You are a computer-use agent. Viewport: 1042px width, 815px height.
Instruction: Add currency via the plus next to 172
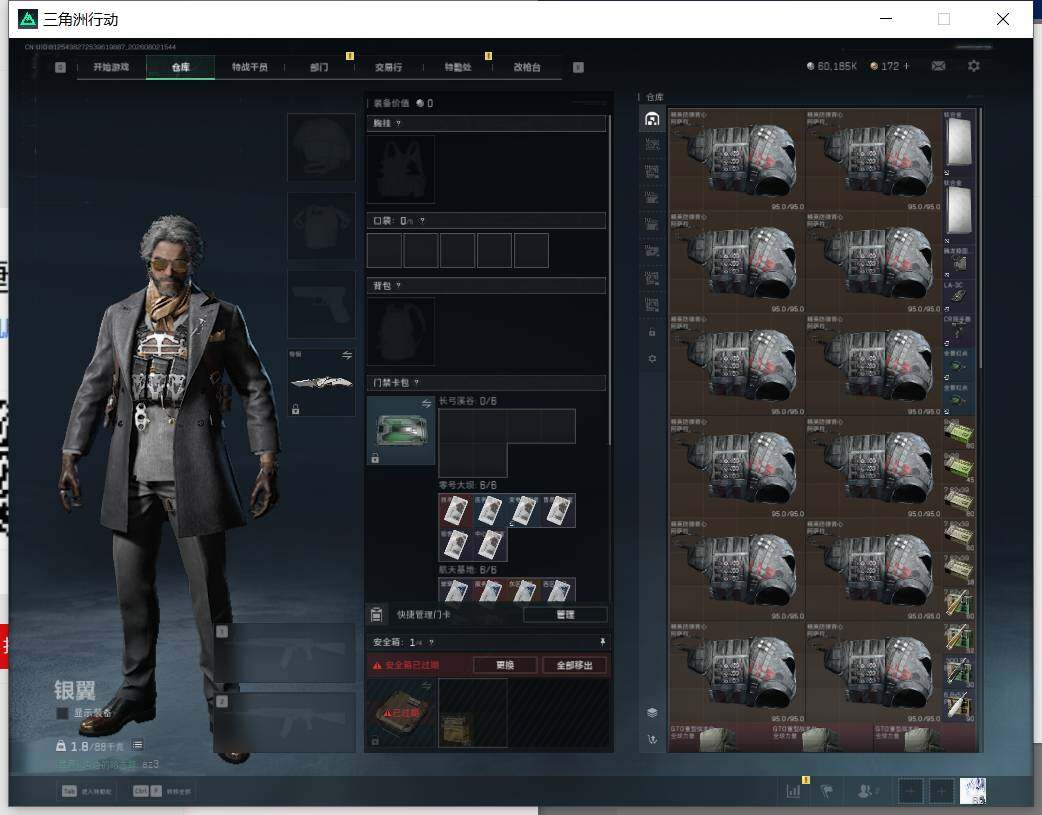click(x=906, y=66)
